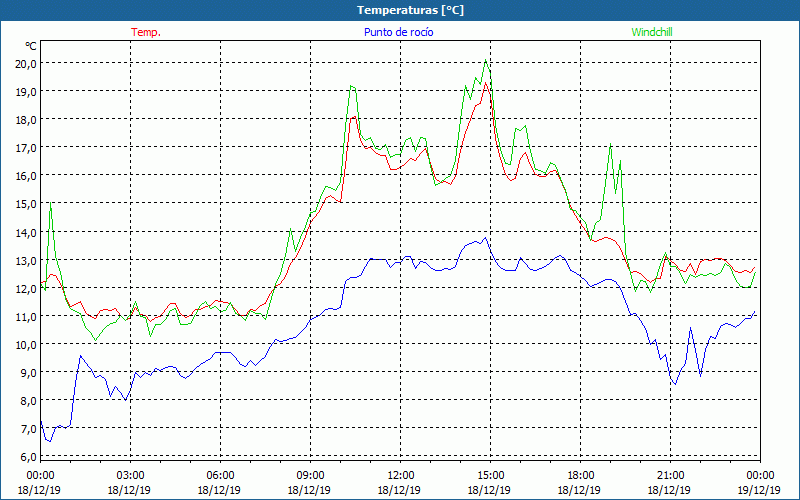Click the 18,0 y-axis value
Screen dimensions: 800x500
pyautogui.click(x=27, y=120)
